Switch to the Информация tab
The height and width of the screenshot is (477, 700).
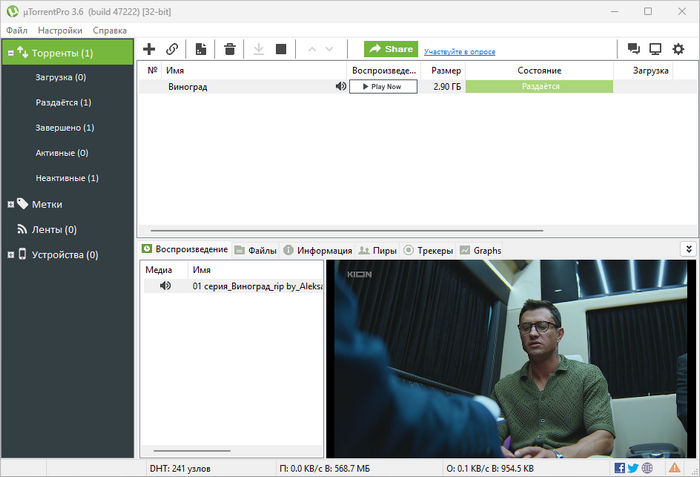(318, 250)
